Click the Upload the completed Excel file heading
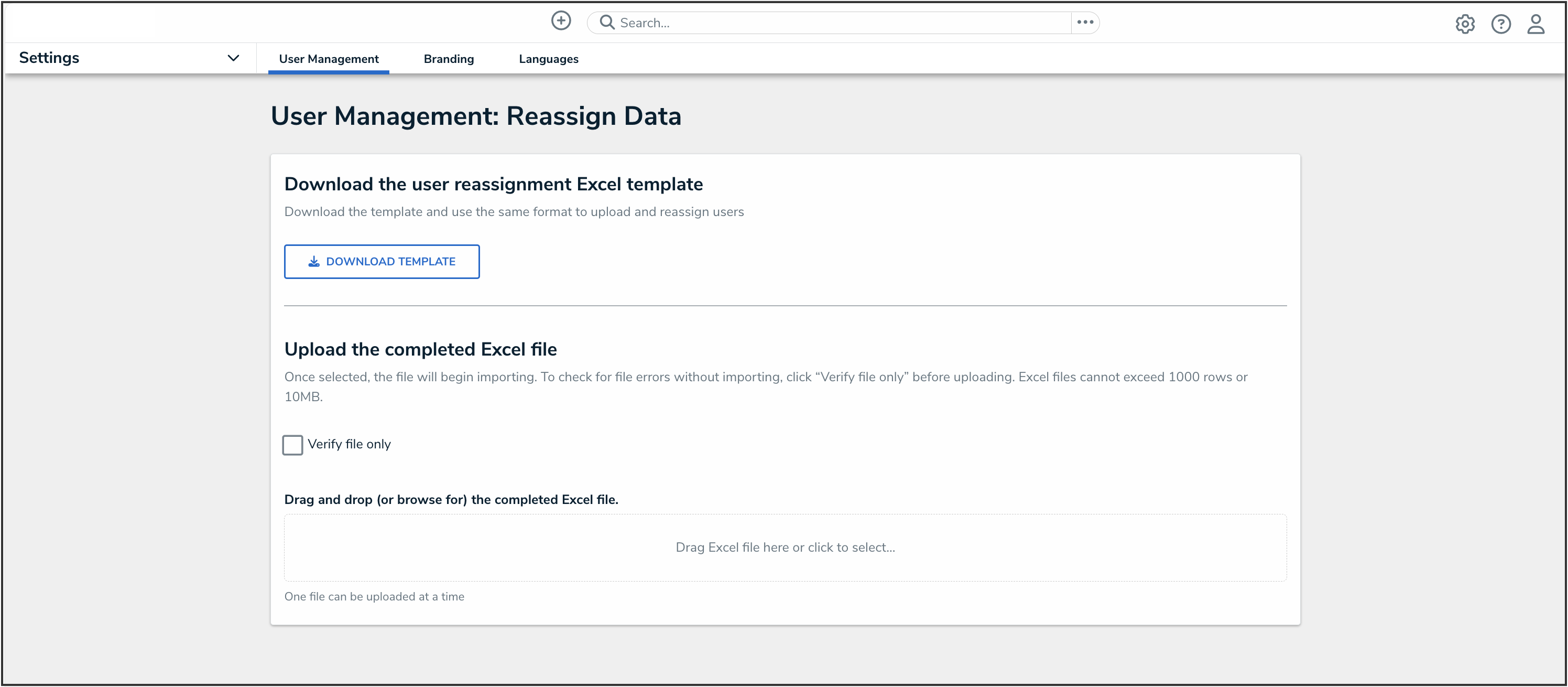The width and height of the screenshot is (1568, 687). click(x=420, y=350)
